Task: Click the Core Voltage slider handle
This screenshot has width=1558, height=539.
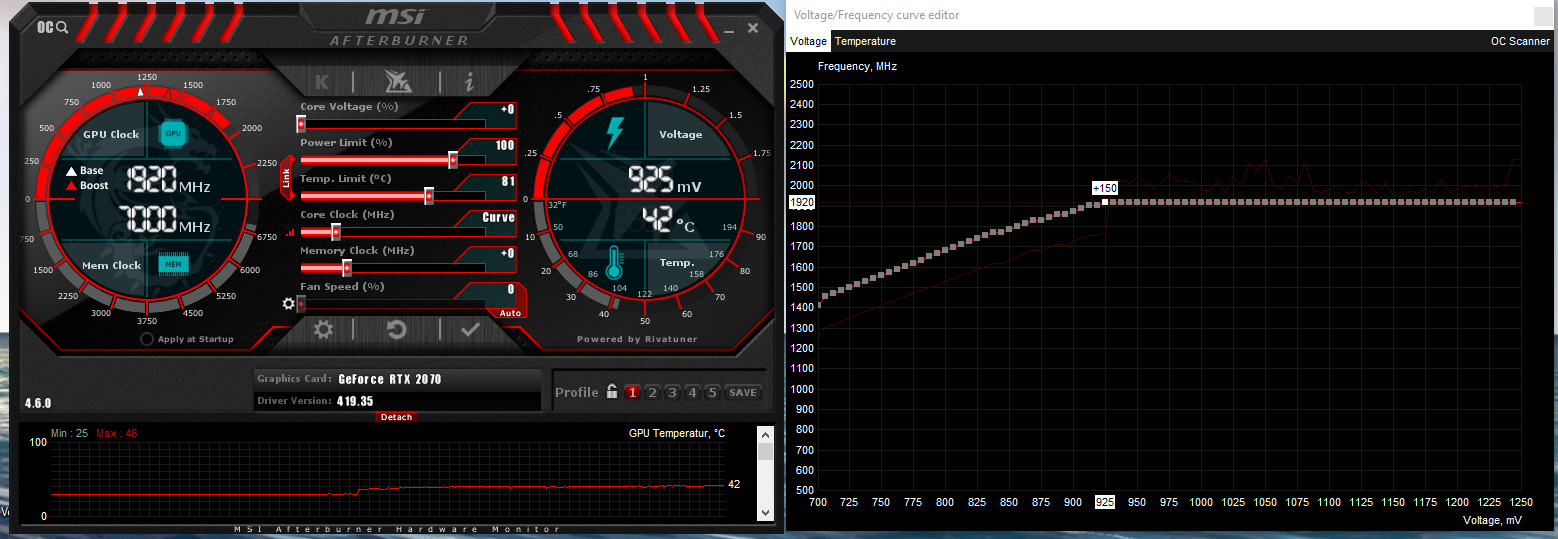Action: (x=301, y=124)
